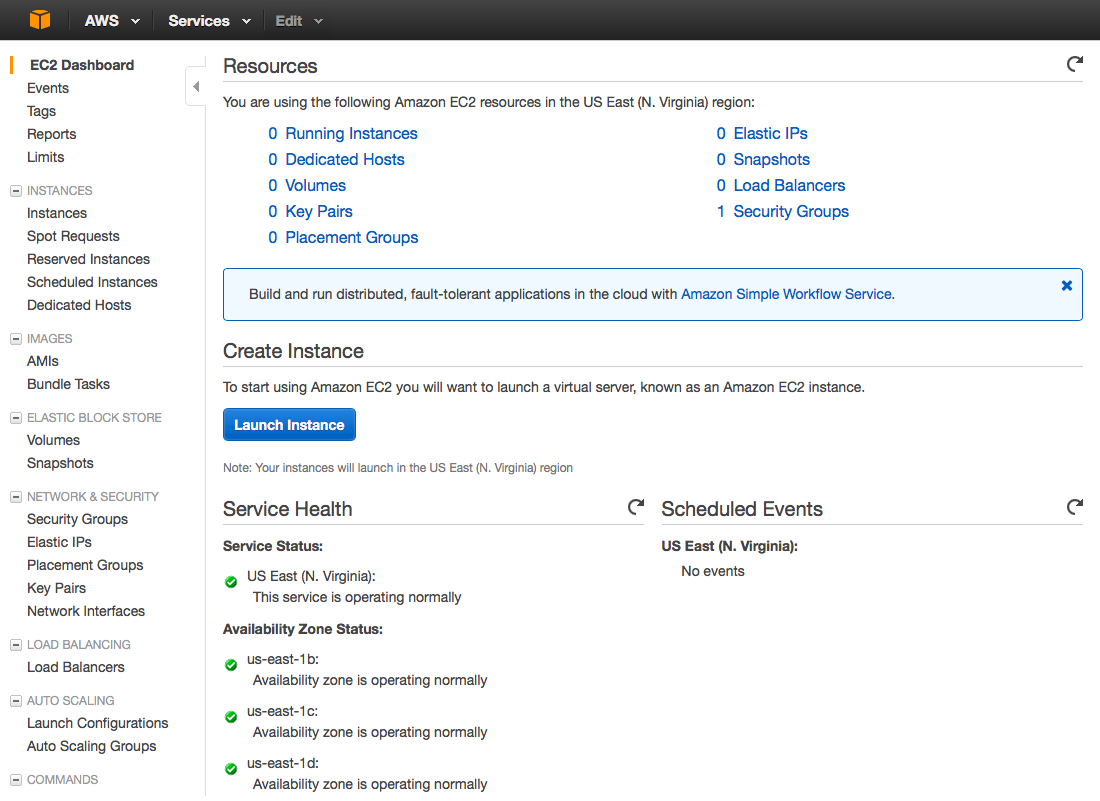Open the Services dropdown menu
Screen dimensions: 1100x801
point(209,21)
